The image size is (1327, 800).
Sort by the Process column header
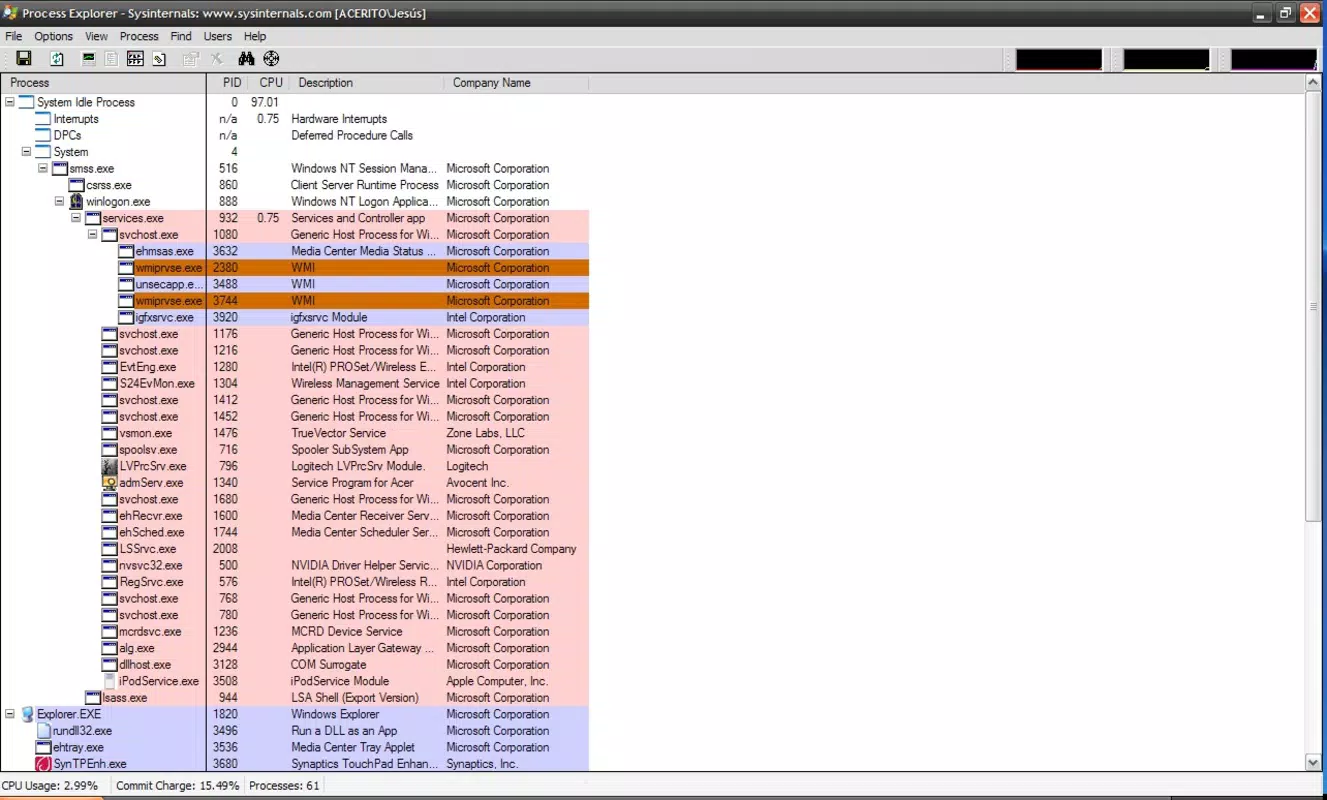click(104, 83)
